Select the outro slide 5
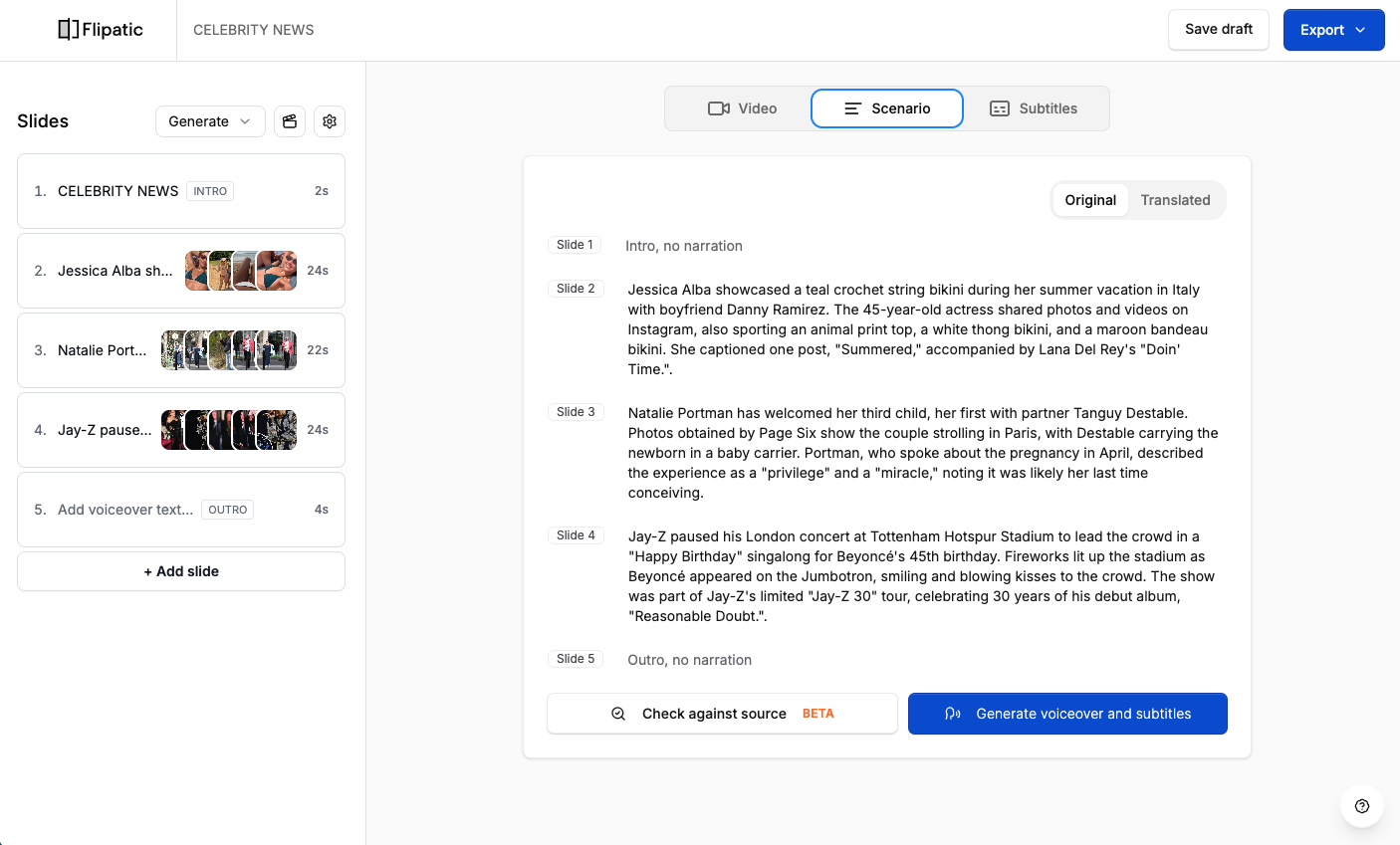 pyautogui.click(x=181, y=510)
